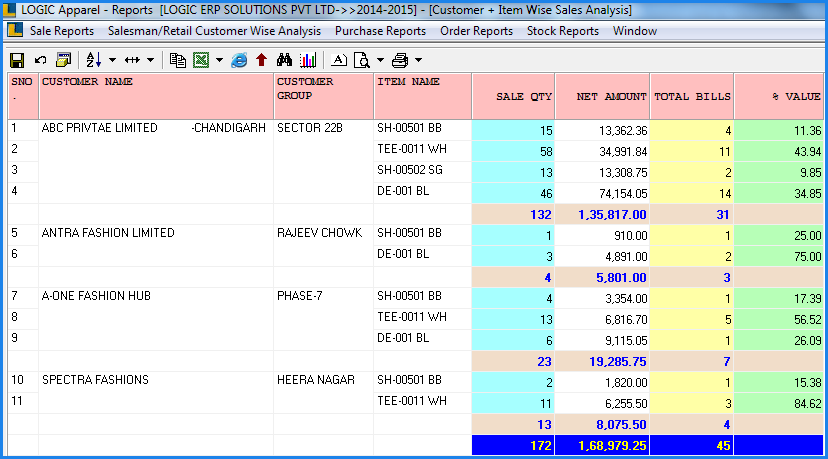The width and height of the screenshot is (828, 459).
Task: Click the SALE QTY column header
Action: point(513,96)
